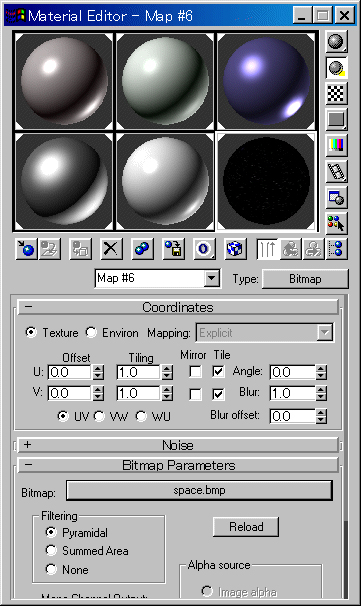
Task: Select the blue sample sphere slot
Action: pos(266,81)
